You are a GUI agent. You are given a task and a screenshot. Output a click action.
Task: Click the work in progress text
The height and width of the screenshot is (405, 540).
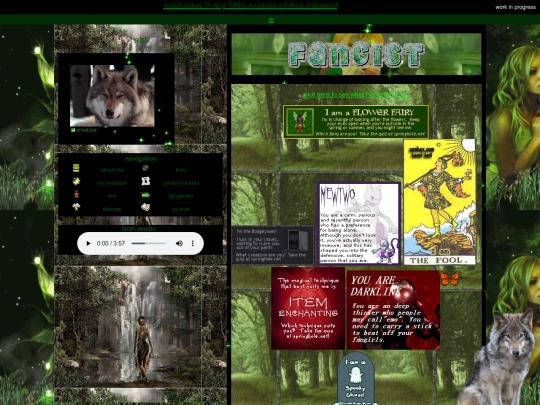coord(515,7)
